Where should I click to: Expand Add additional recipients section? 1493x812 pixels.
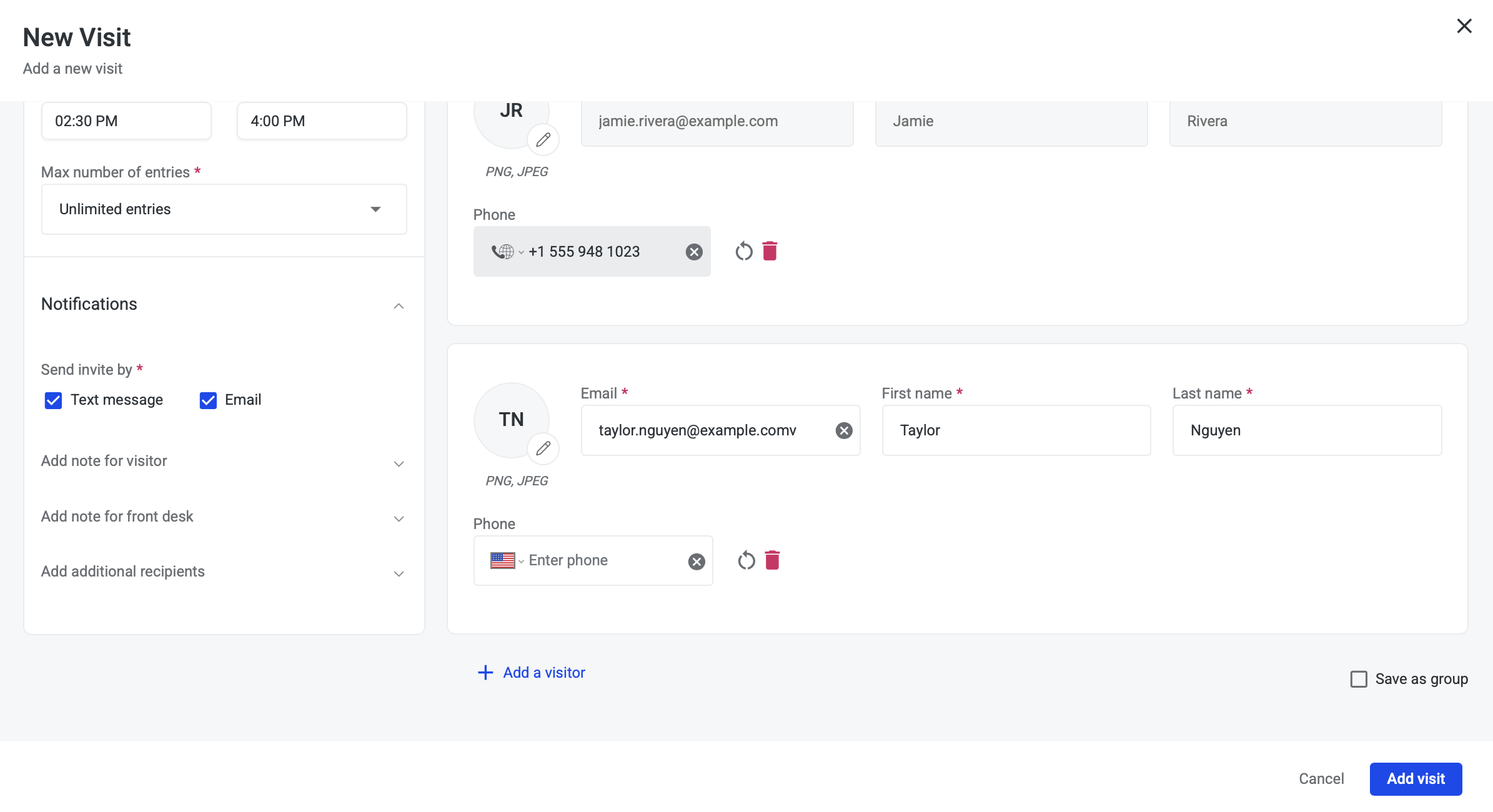[399, 573]
